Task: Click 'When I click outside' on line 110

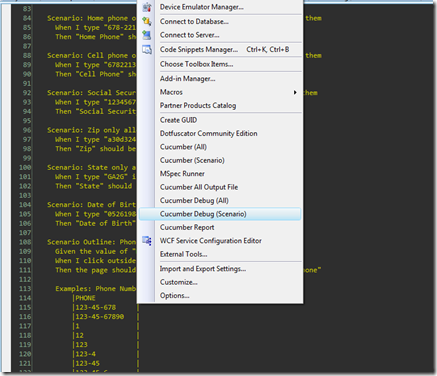Action: tap(96, 261)
